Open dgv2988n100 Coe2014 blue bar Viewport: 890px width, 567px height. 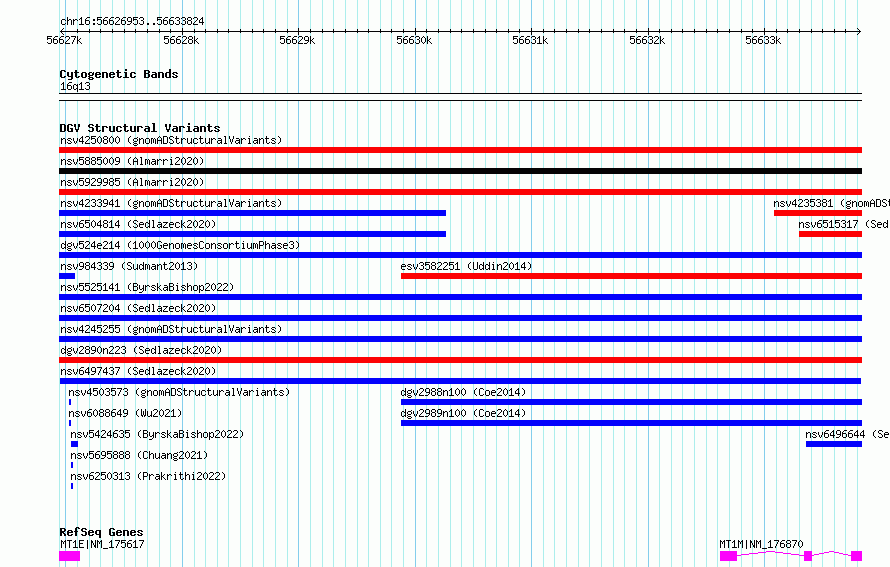click(x=631, y=402)
